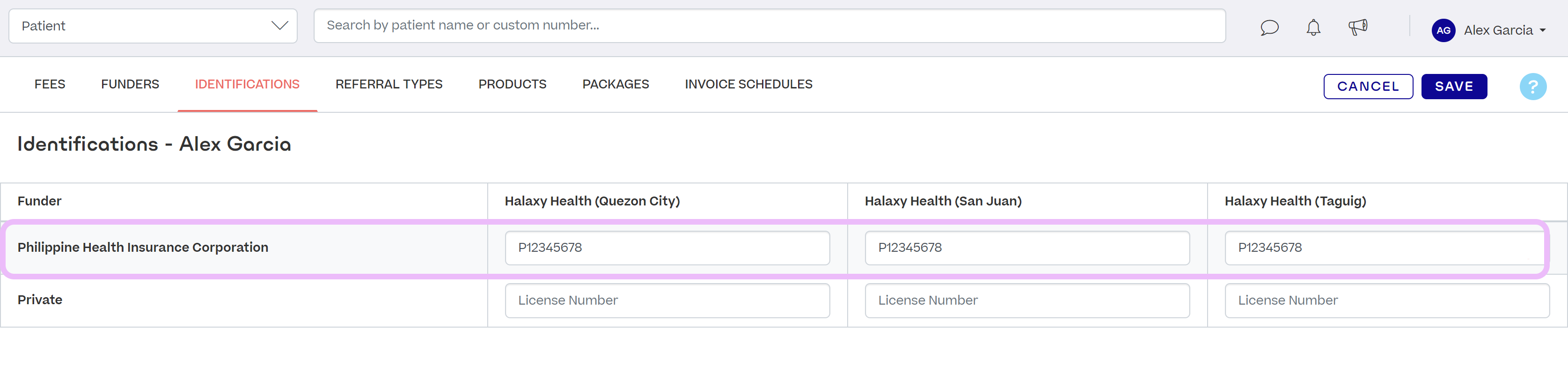Switch to the Fees tab
The height and width of the screenshot is (380, 1568).
tap(50, 84)
